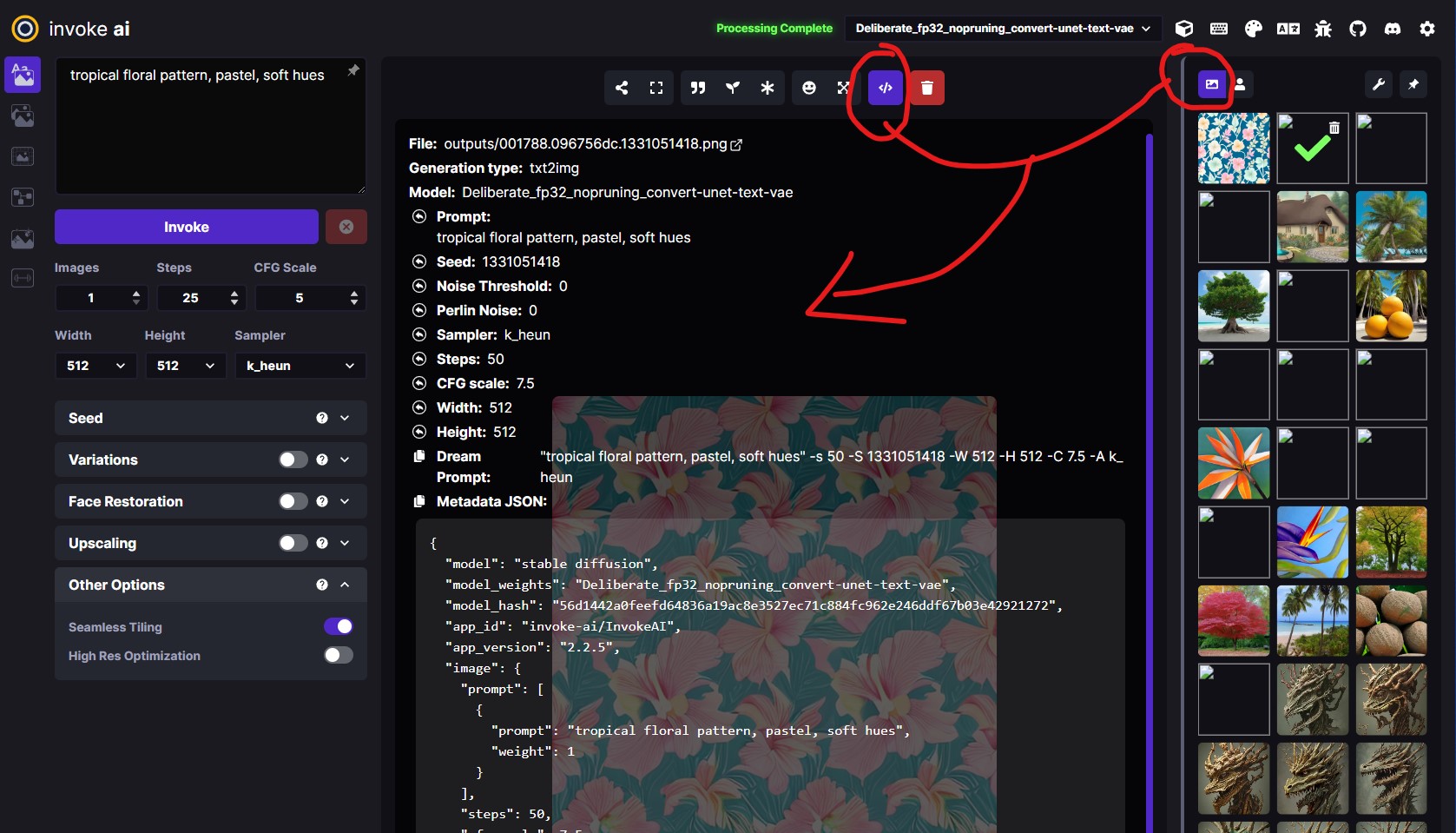This screenshot has width=1456, height=833.
Task: Expand the Seed options section
Action: (x=344, y=418)
